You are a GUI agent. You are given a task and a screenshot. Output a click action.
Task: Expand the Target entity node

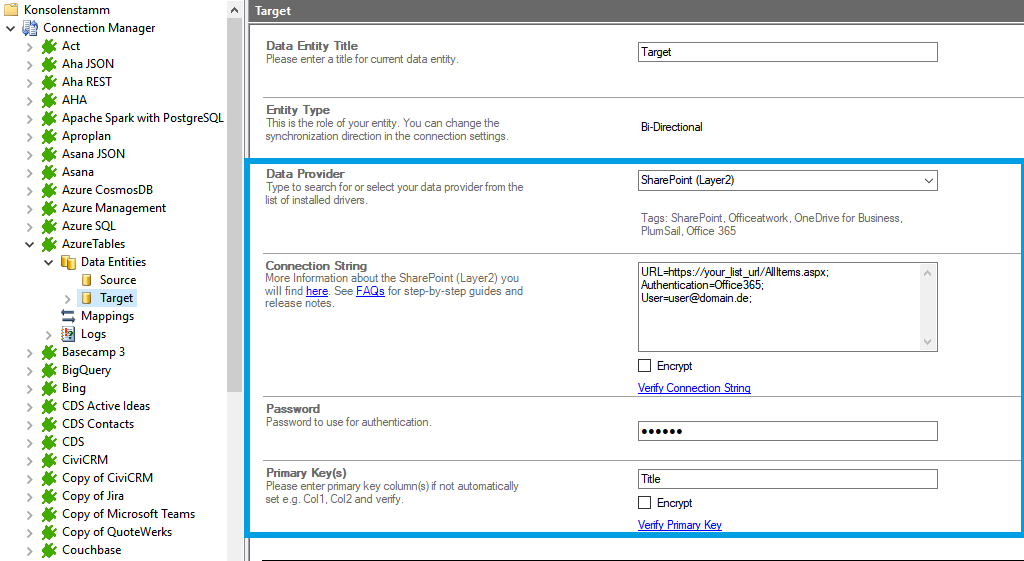click(67, 298)
